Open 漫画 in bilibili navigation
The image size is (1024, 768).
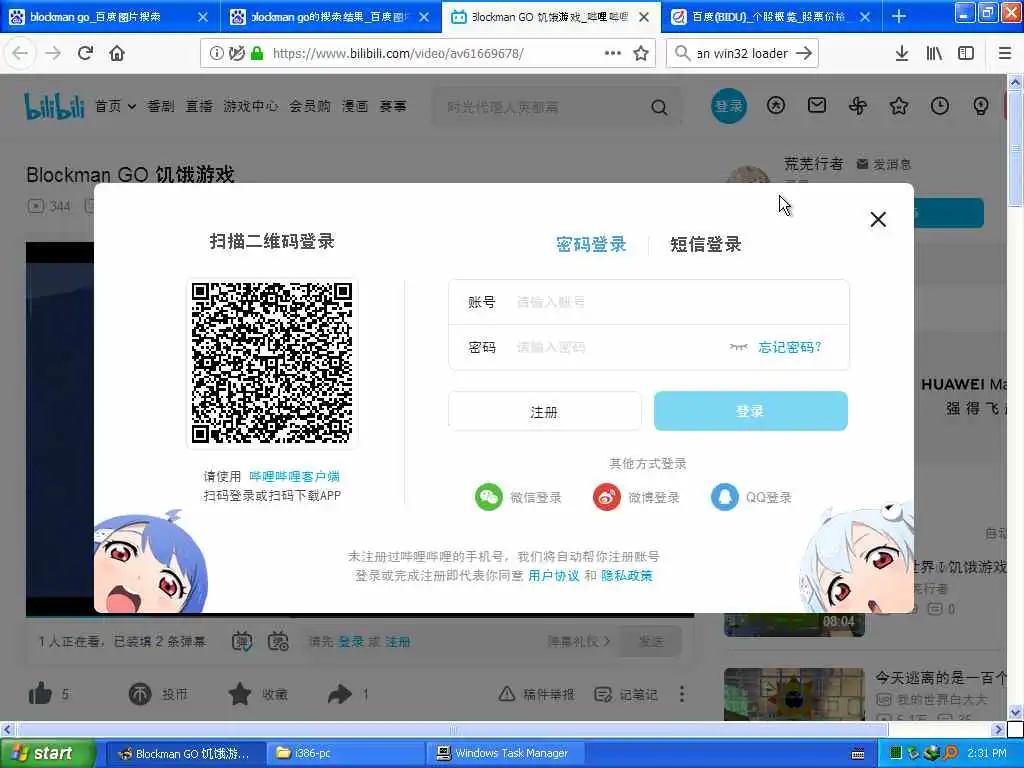click(x=355, y=106)
